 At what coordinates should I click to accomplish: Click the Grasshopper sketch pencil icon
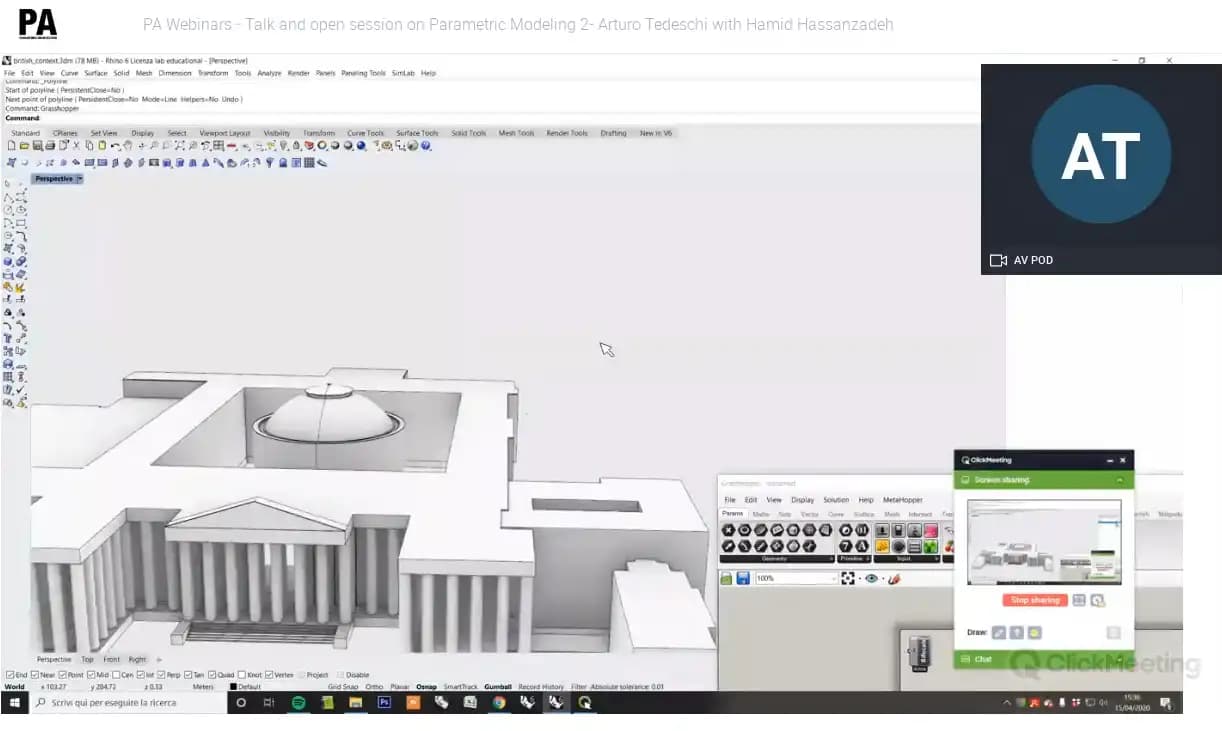pos(894,578)
